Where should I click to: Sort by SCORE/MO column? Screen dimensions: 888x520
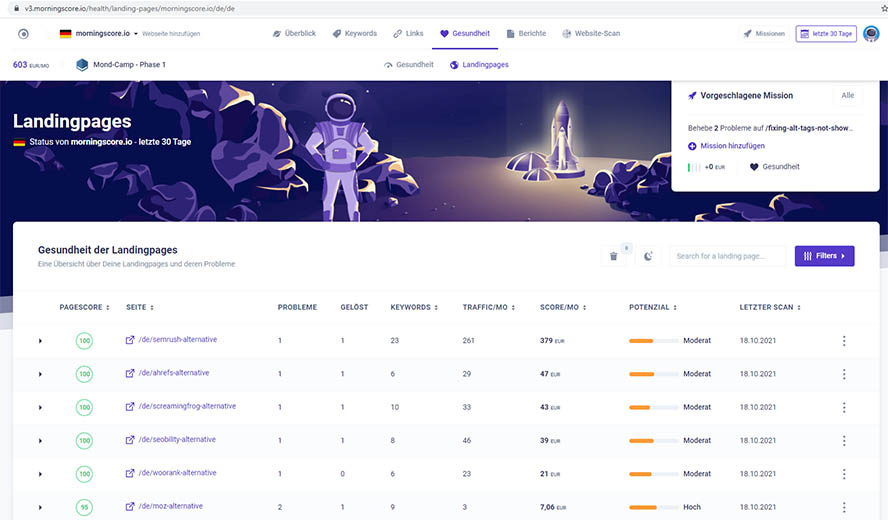click(x=563, y=308)
